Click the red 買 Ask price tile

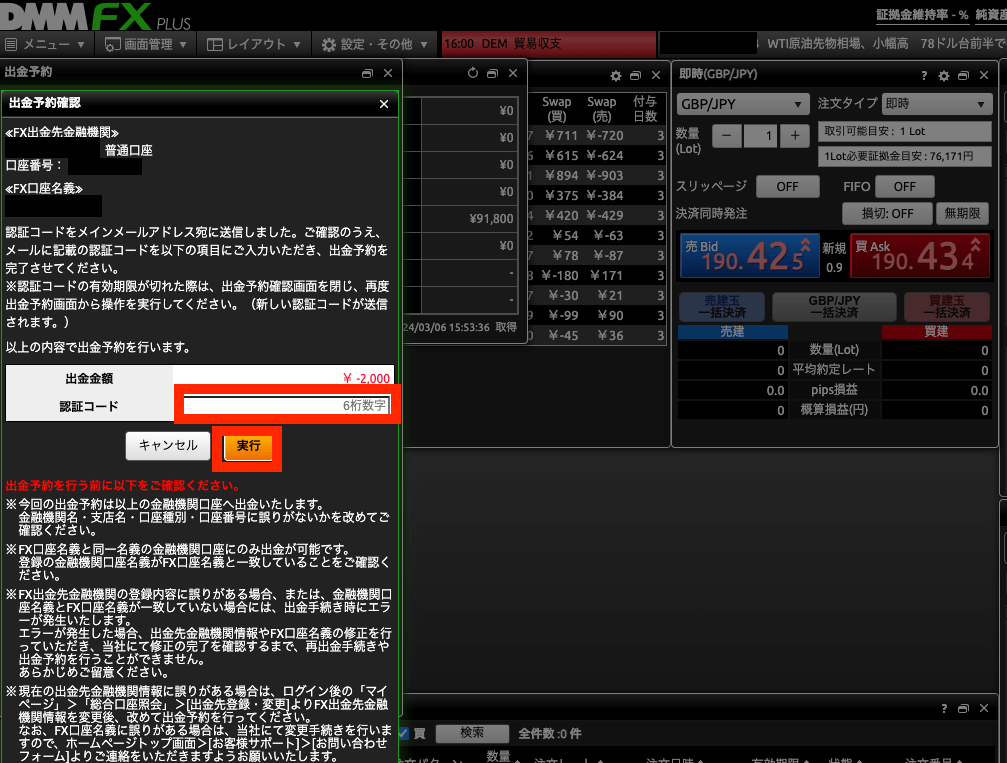pyautogui.click(x=918, y=258)
